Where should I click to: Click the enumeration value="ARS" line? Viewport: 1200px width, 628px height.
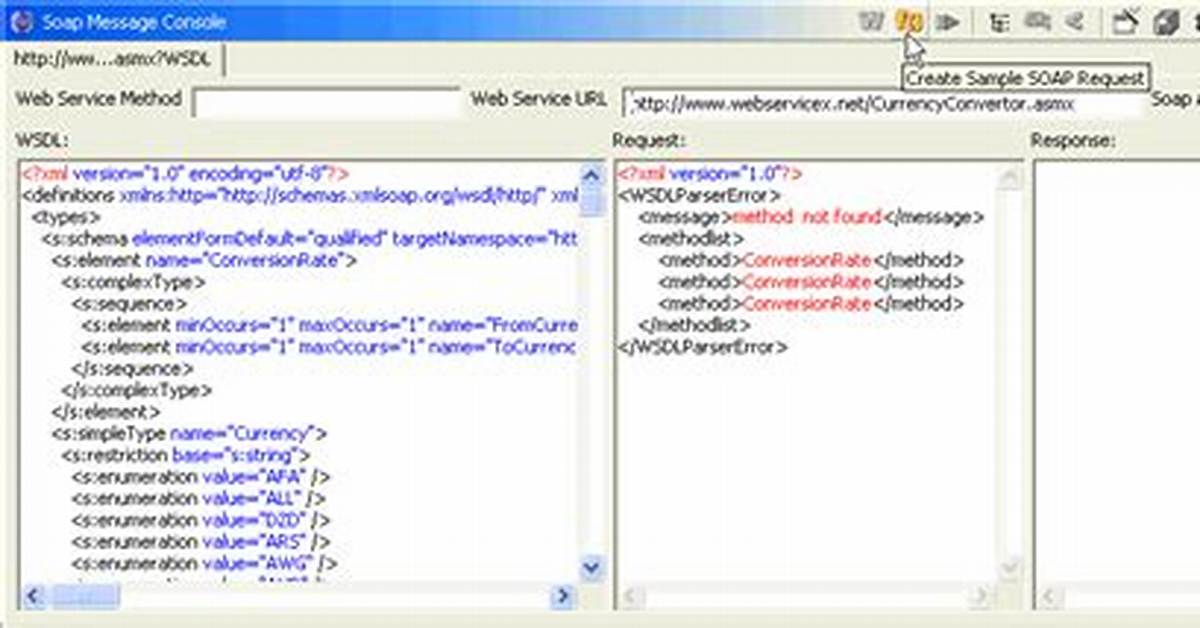201,541
